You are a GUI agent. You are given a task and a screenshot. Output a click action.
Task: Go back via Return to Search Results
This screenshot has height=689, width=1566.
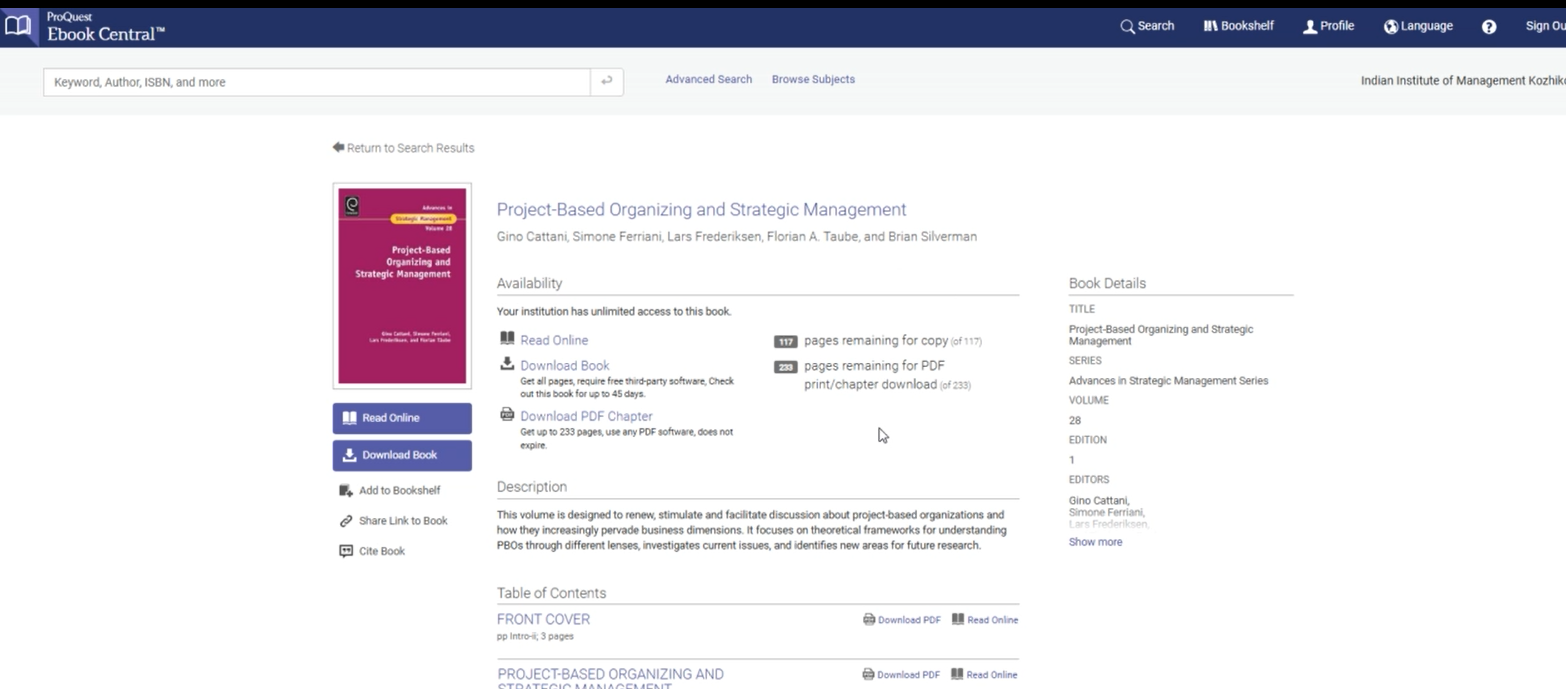(404, 148)
